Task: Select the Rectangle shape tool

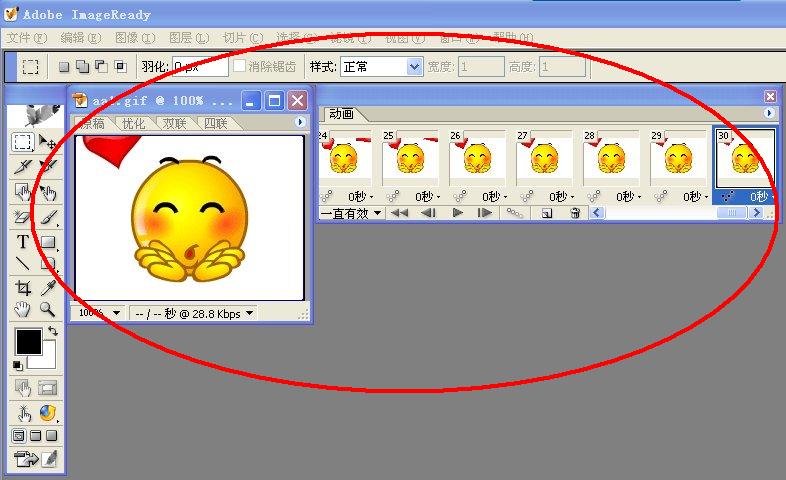Action: pyautogui.click(x=48, y=242)
